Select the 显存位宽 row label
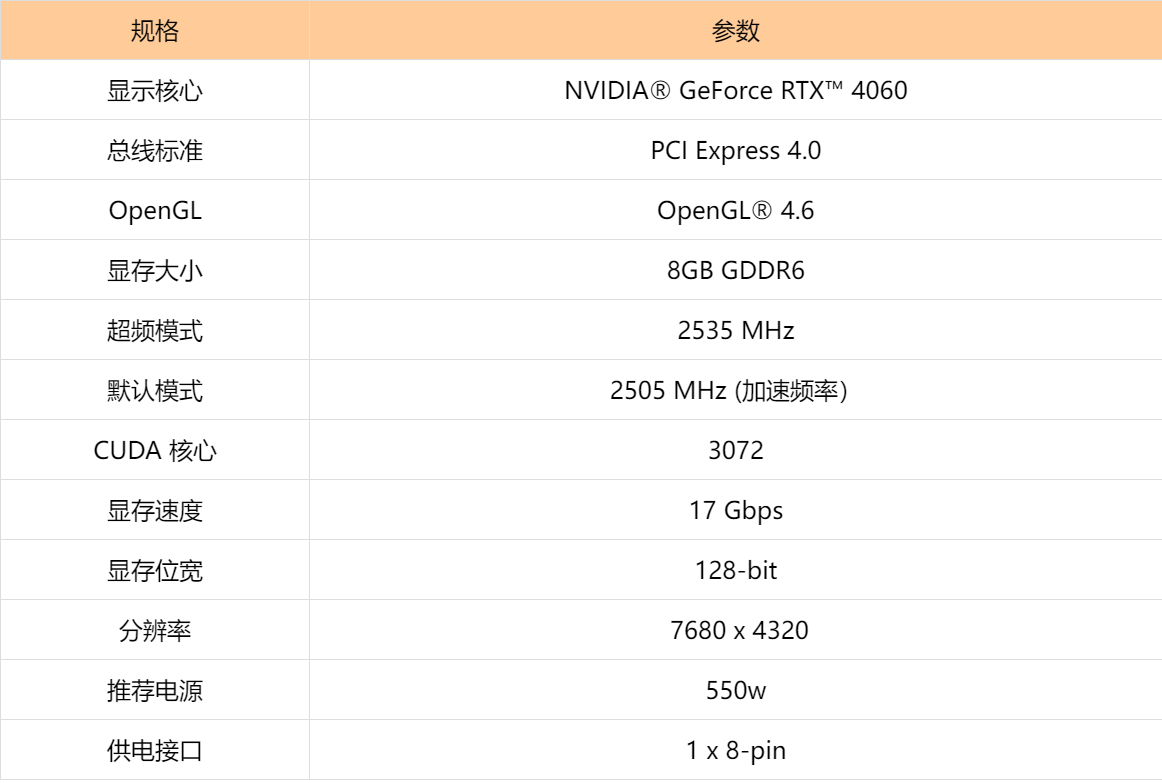1162x783 pixels. pyautogui.click(x=155, y=571)
